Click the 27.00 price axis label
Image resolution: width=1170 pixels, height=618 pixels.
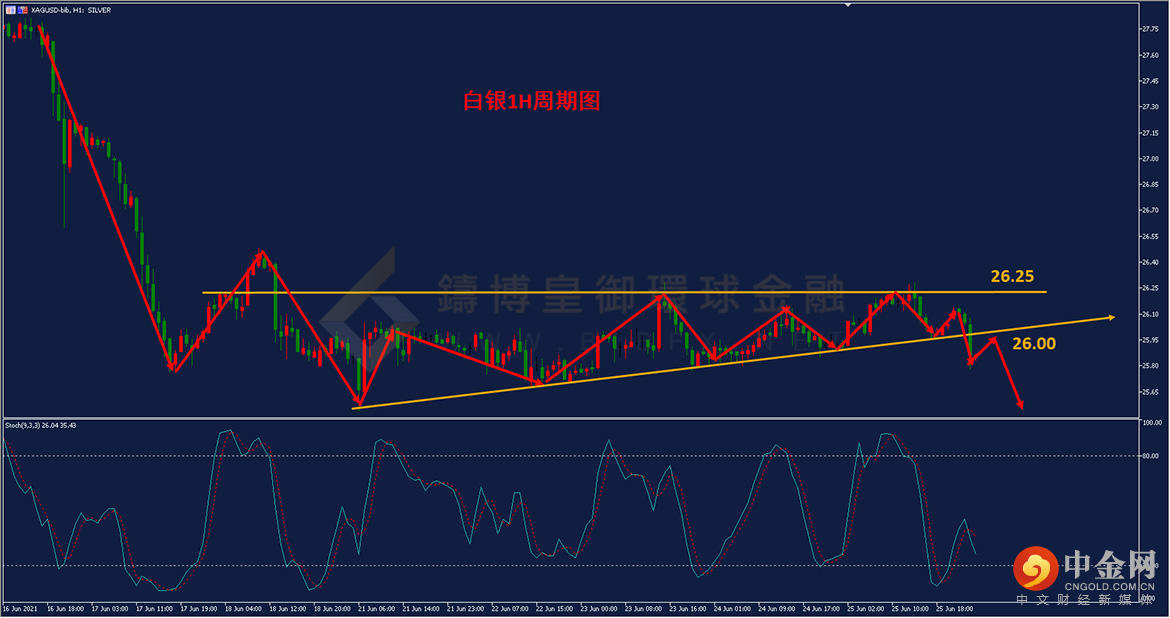(x=1150, y=158)
